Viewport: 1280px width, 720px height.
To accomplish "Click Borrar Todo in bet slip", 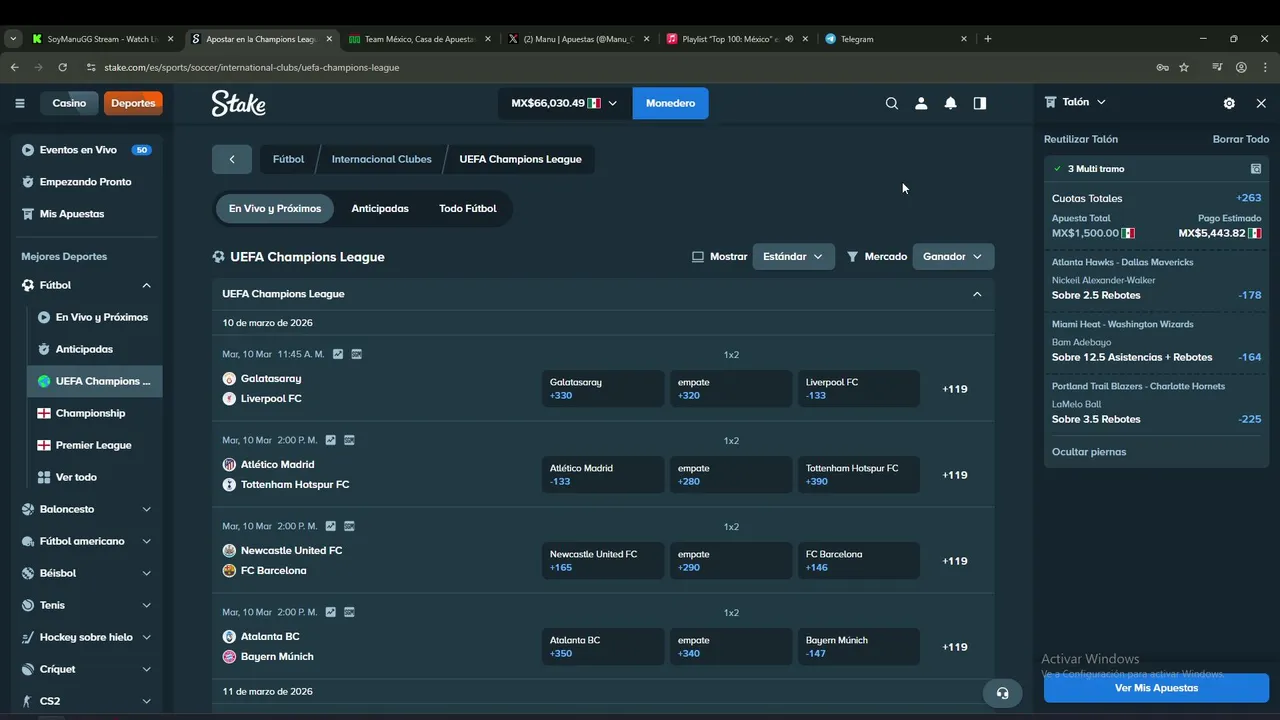I will click(1241, 139).
